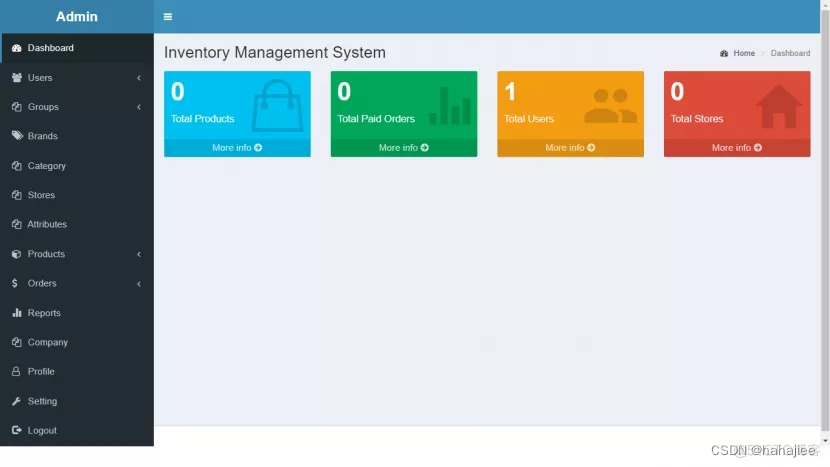Click the house icon on Total Stores card
The height and width of the screenshot is (467, 830).
pyautogui.click(x=779, y=106)
